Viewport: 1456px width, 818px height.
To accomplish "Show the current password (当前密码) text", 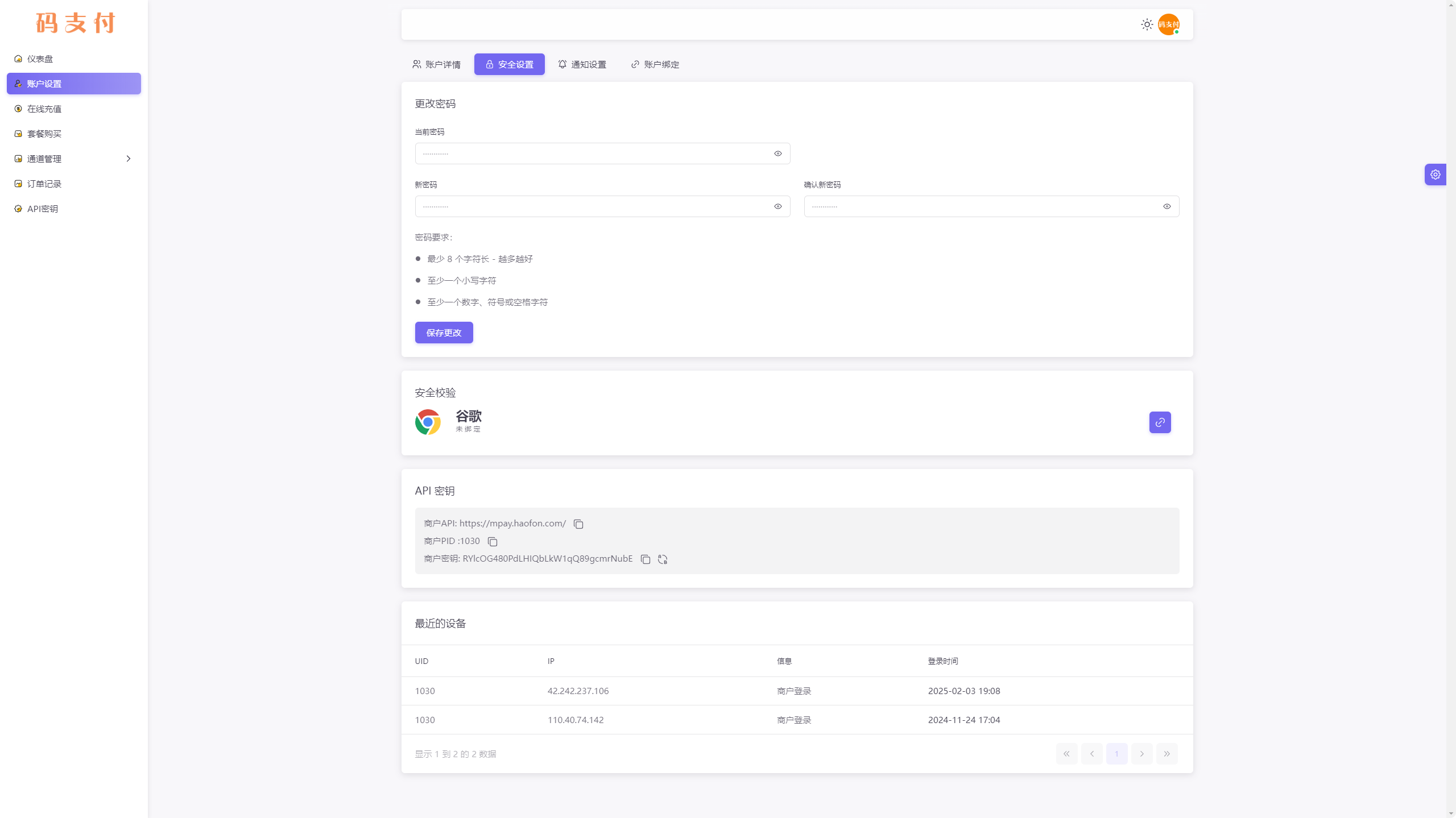I will (x=777, y=153).
